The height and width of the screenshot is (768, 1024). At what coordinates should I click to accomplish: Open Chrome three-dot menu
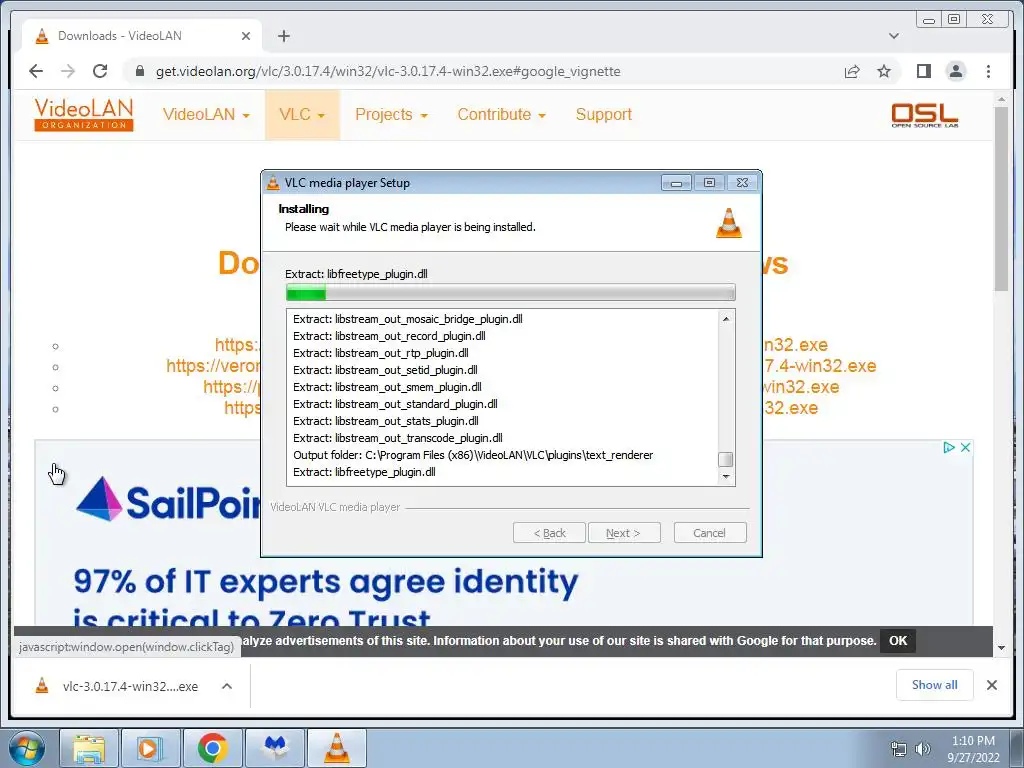click(x=988, y=71)
